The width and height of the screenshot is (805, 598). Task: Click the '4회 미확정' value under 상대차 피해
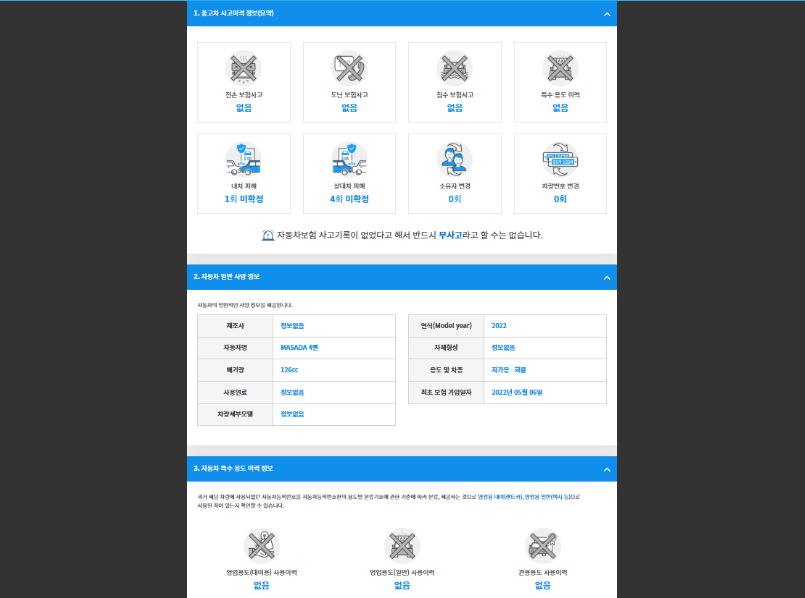tap(349, 199)
